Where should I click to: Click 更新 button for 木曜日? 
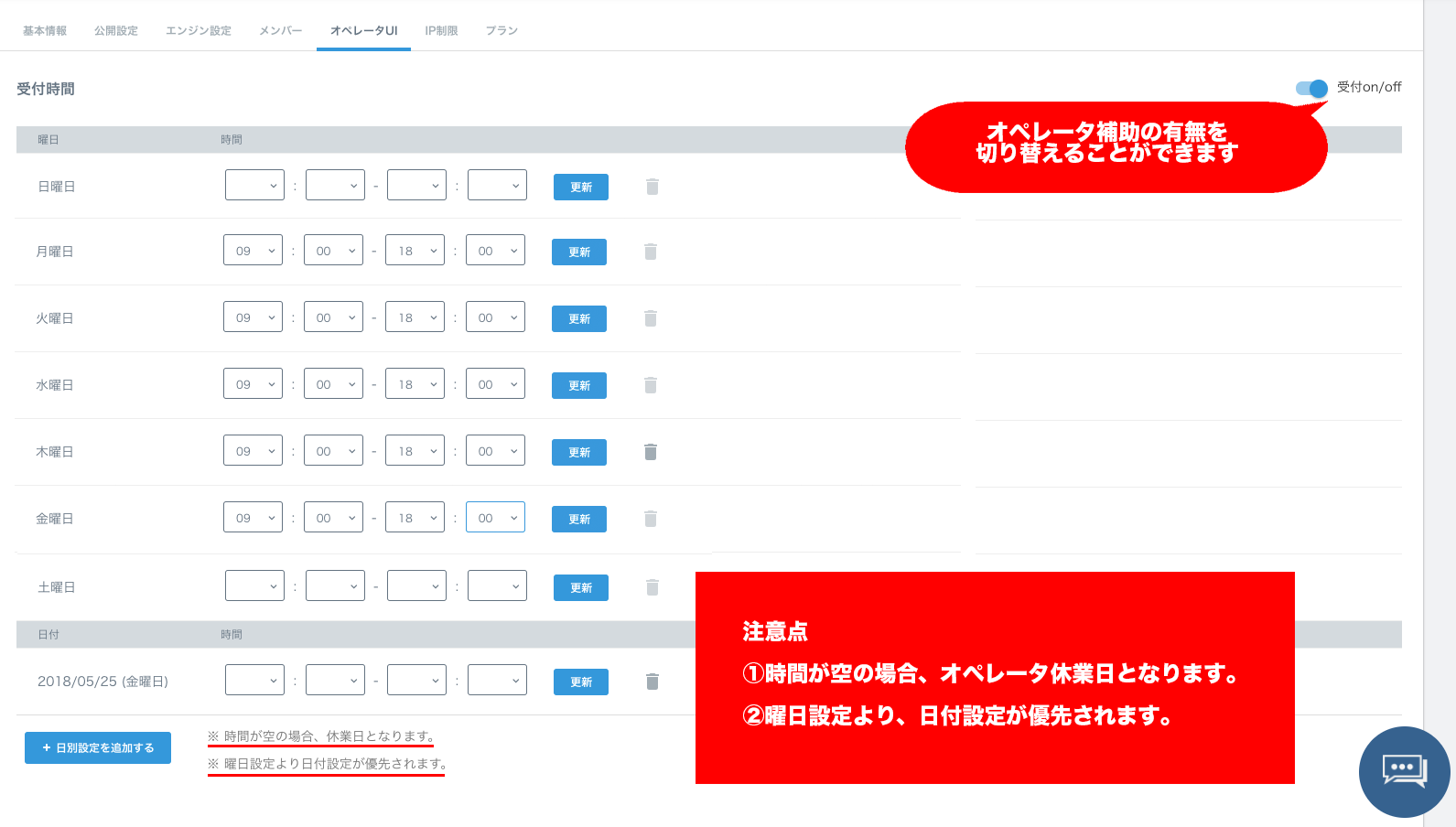click(x=579, y=452)
